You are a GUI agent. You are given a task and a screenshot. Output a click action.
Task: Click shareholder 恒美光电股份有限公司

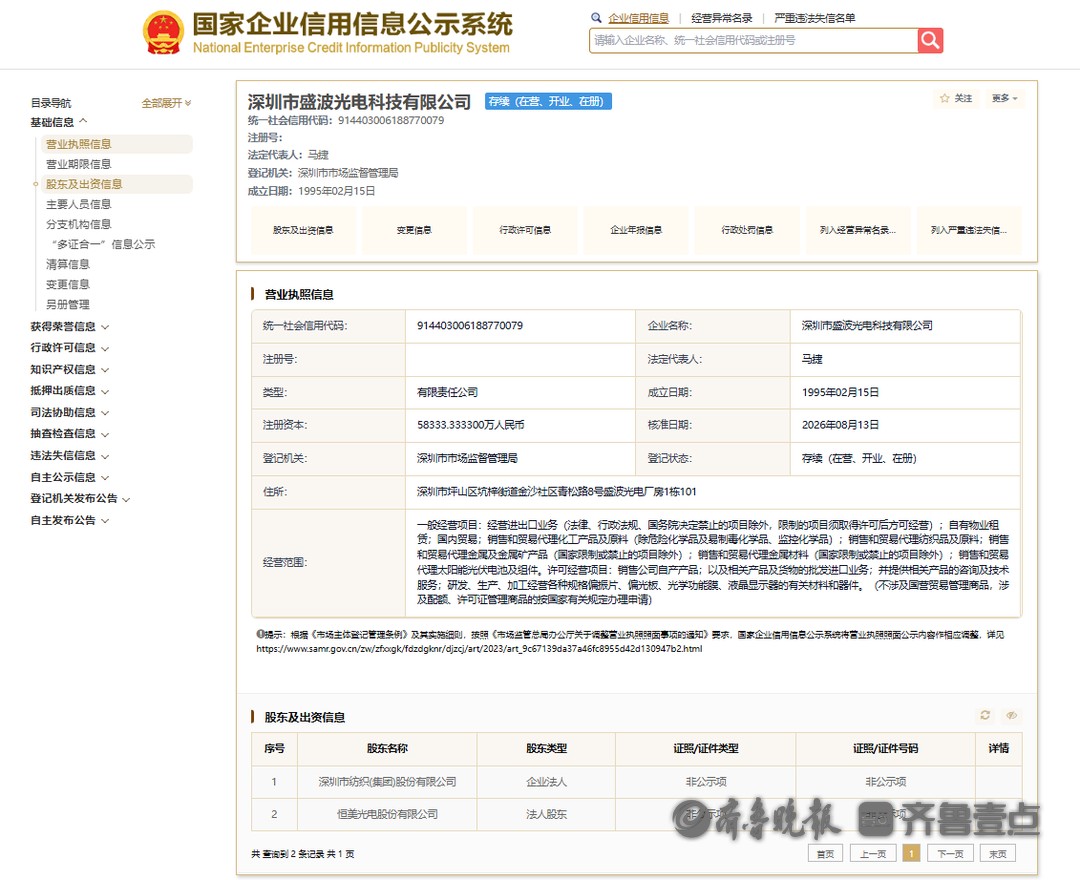coord(387,814)
